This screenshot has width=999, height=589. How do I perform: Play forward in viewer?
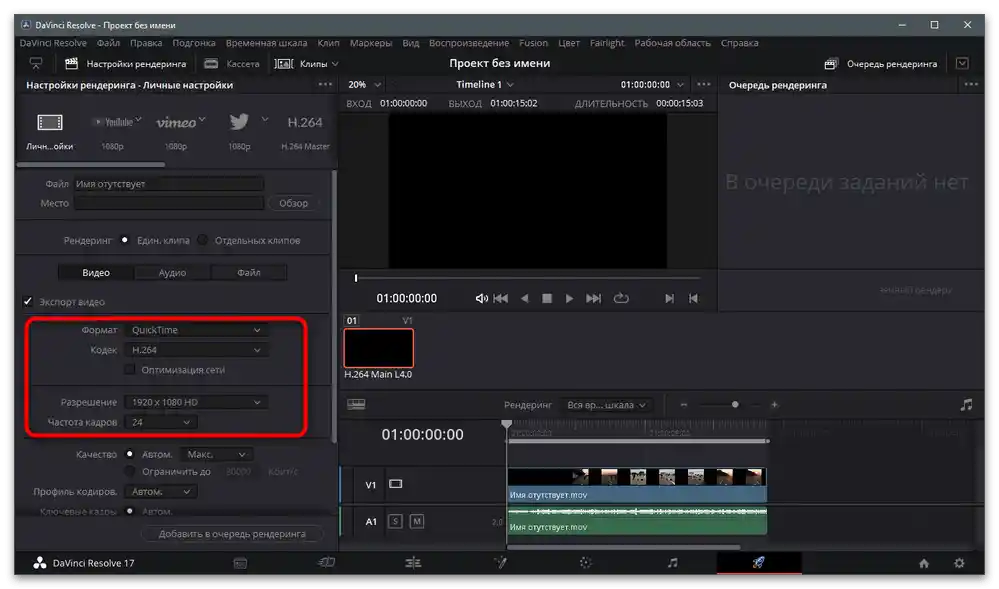click(569, 298)
